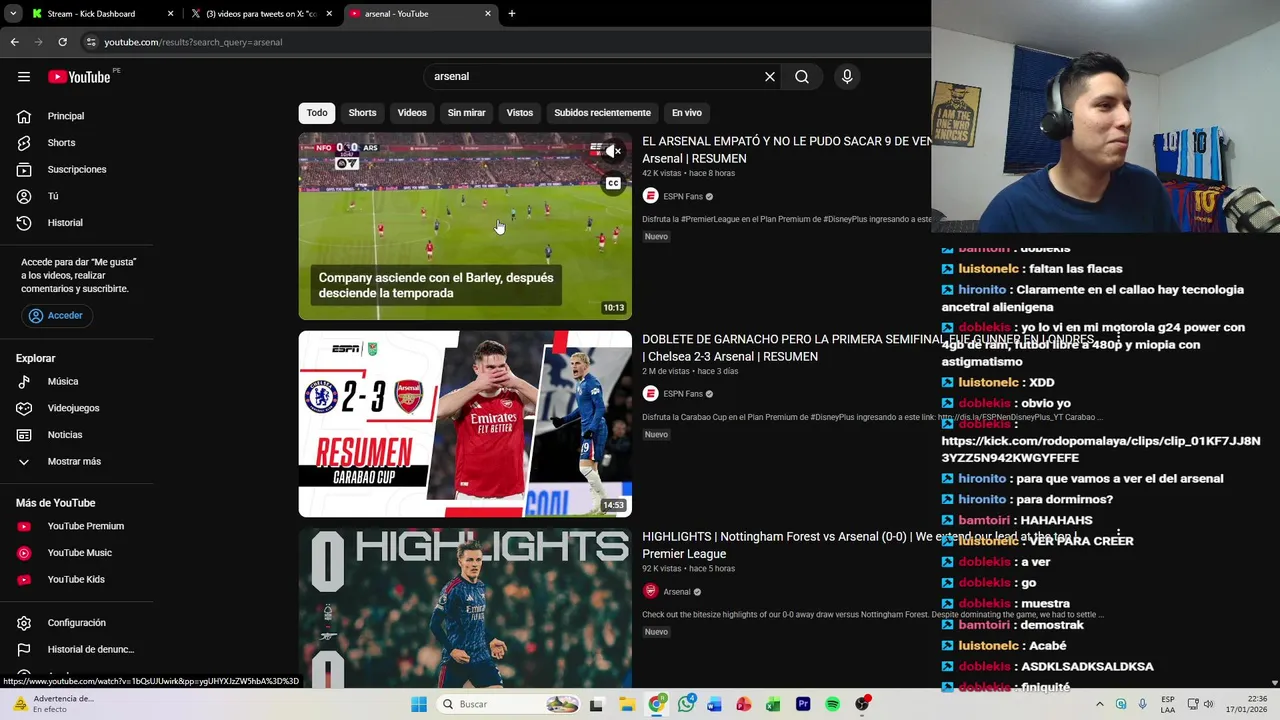Viewport: 1280px width, 720px height.
Task: Open the volume control in the tray
Action: click(1208, 704)
